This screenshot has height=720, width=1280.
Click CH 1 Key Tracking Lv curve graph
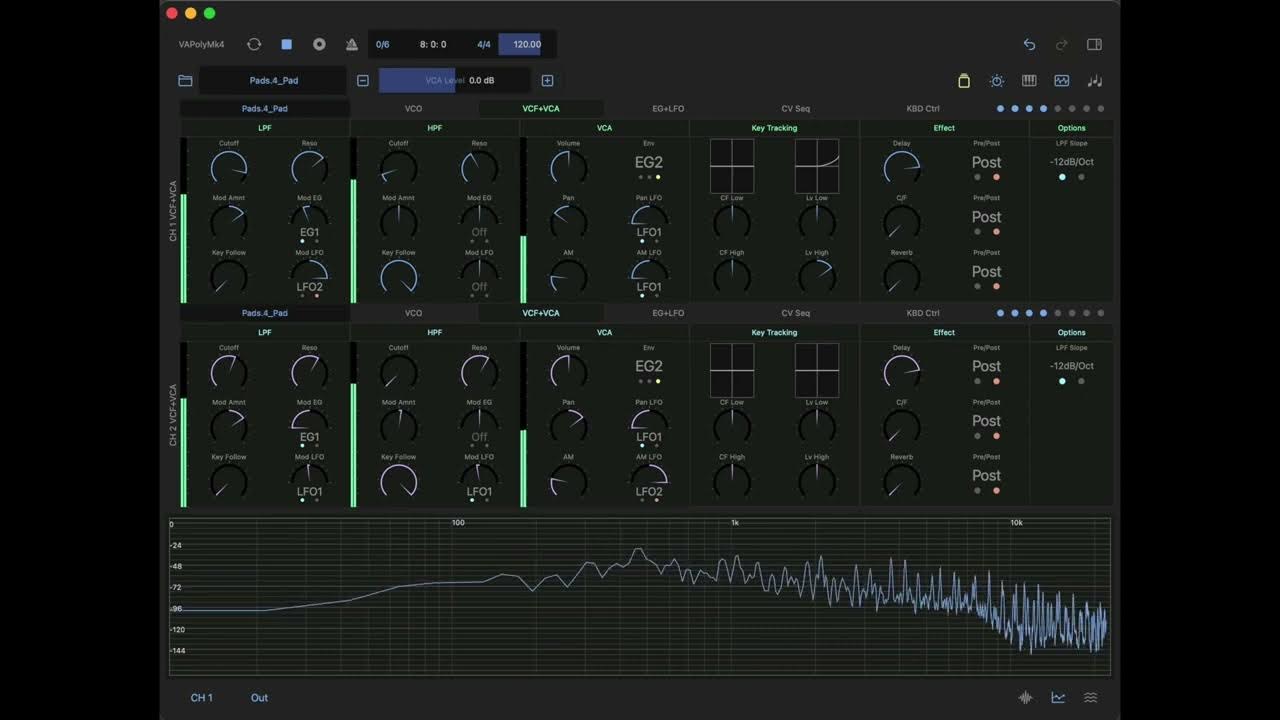coord(817,166)
